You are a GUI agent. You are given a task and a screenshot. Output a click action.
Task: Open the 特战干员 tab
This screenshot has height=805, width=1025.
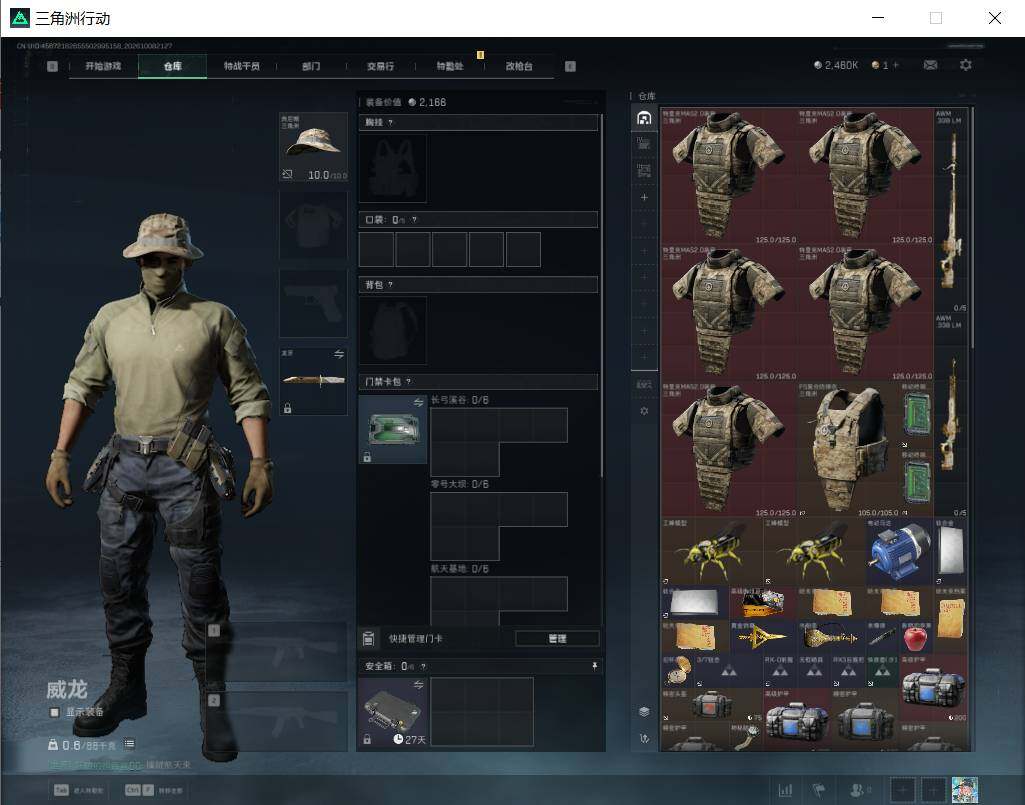click(242, 66)
